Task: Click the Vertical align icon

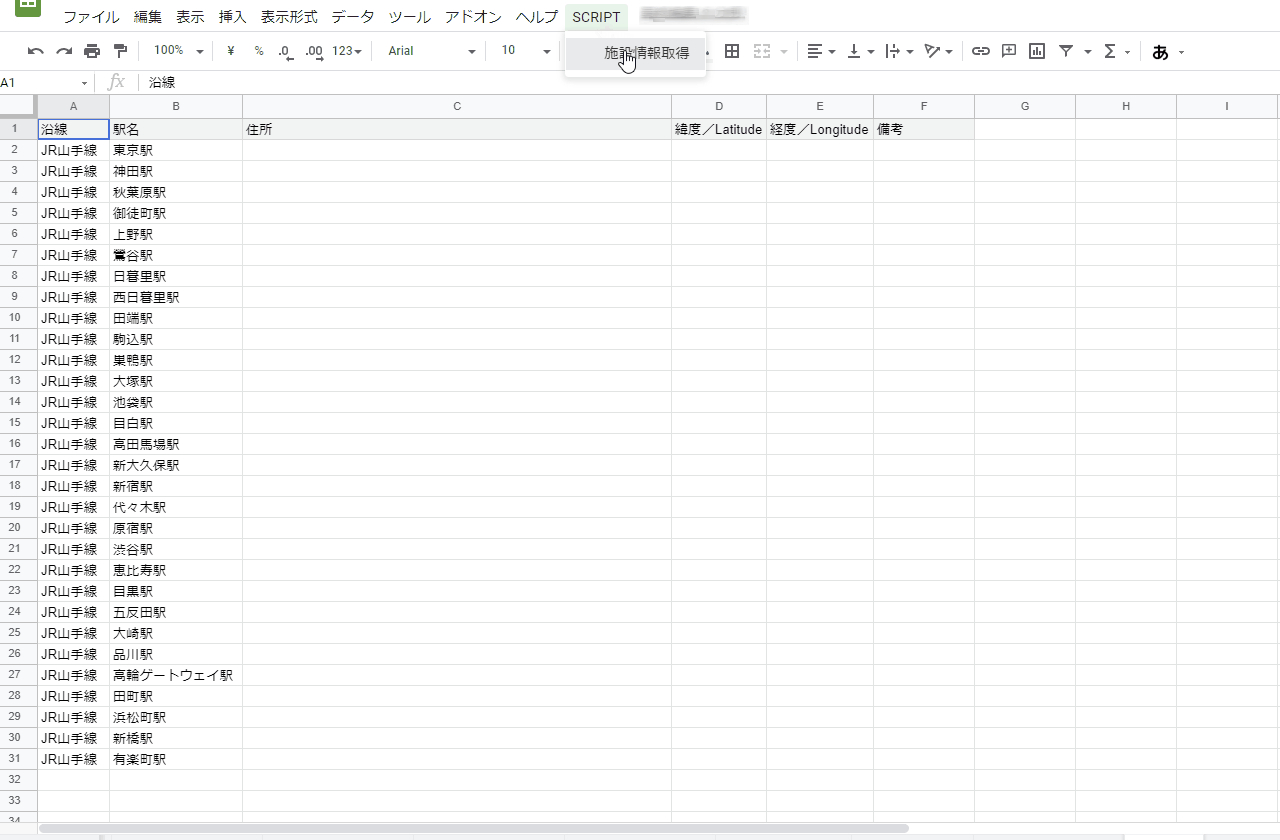Action: 854,51
